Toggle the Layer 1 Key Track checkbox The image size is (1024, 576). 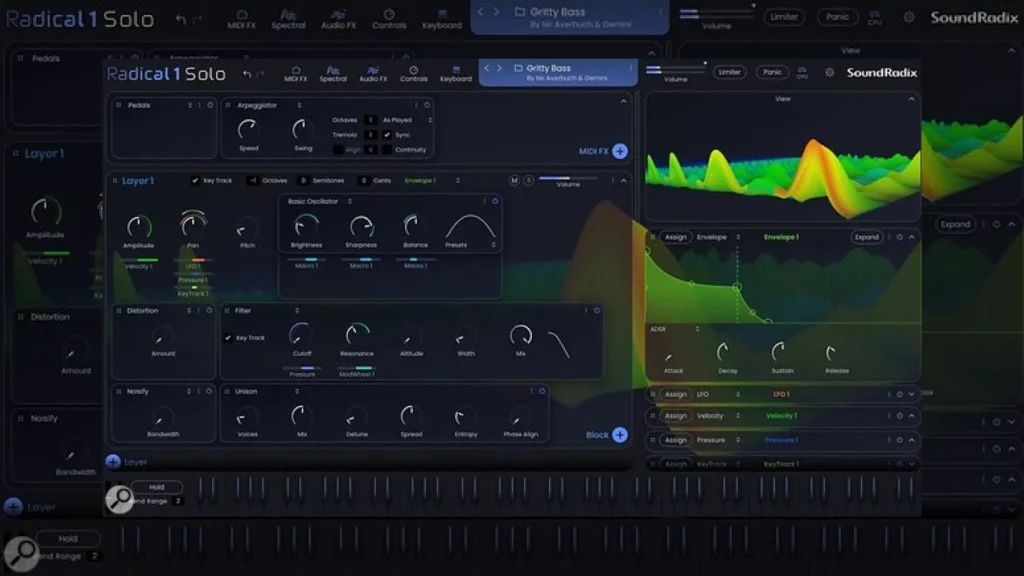point(195,180)
